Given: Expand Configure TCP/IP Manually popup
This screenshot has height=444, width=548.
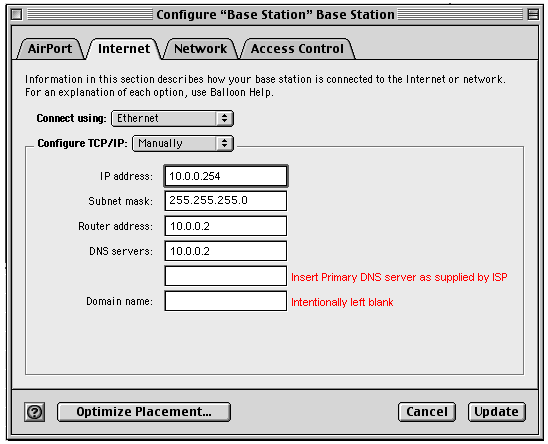Looking at the screenshot, I should point(183,143).
